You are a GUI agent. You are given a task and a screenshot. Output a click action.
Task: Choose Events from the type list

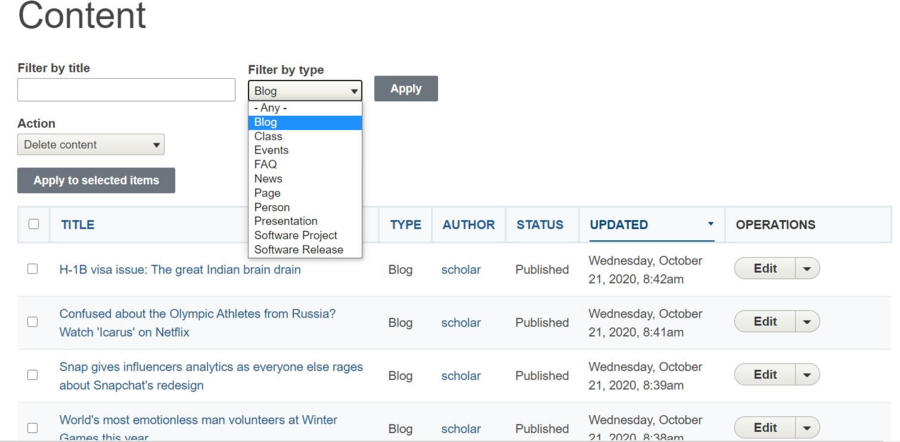click(x=271, y=150)
